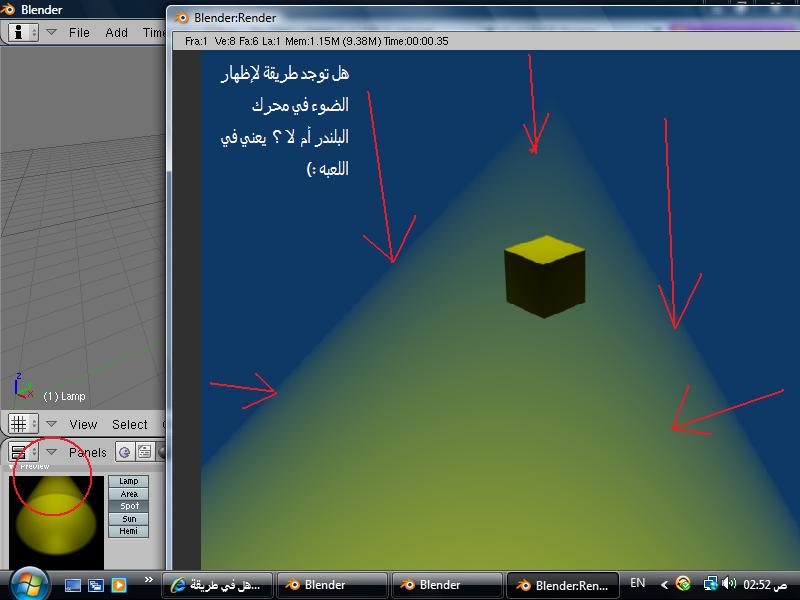Click the lamp preview thumbnail

(x=56, y=522)
